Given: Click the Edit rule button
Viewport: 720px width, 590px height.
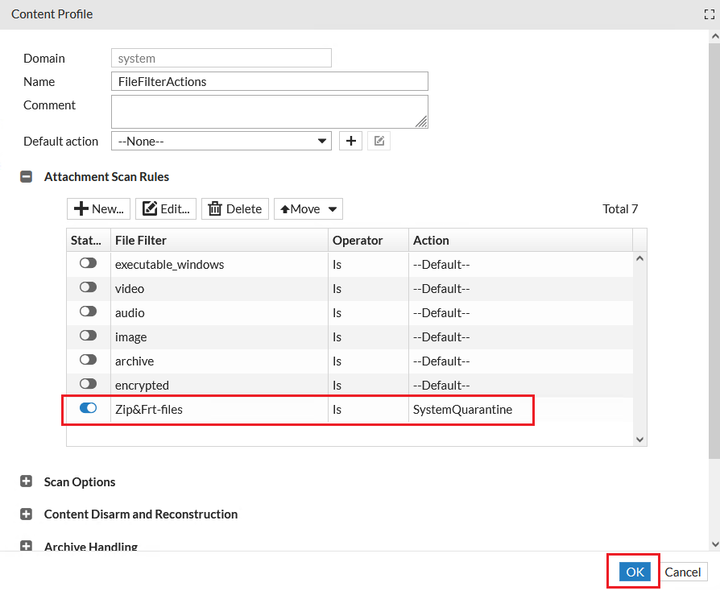Looking at the screenshot, I should tap(166, 209).
